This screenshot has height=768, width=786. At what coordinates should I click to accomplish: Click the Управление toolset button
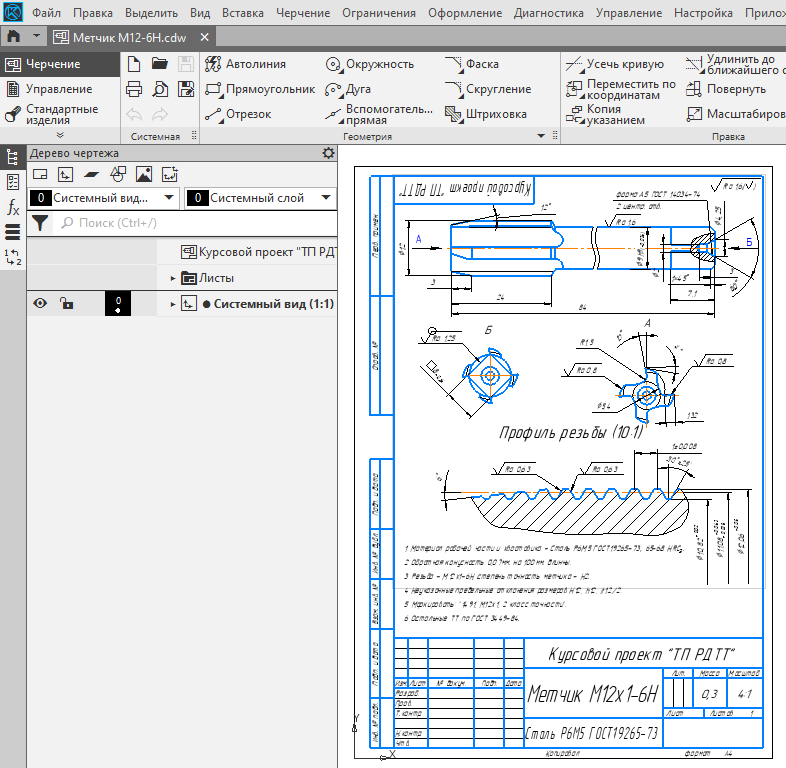coord(49,89)
